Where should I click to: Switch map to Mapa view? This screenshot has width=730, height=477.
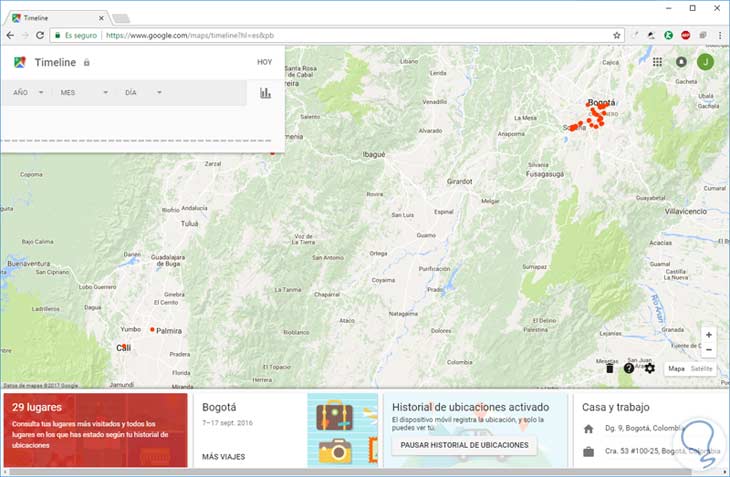(676, 369)
